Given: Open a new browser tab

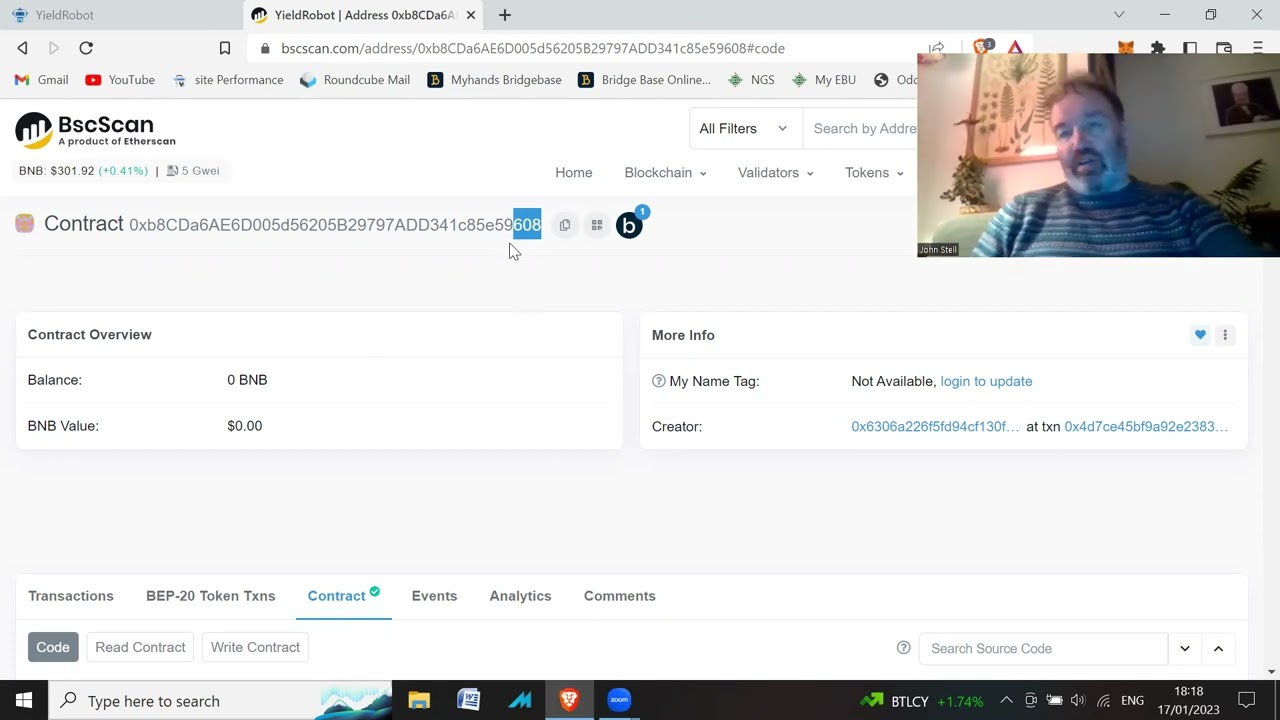Looking at the screenshot, I should (505, 15).
